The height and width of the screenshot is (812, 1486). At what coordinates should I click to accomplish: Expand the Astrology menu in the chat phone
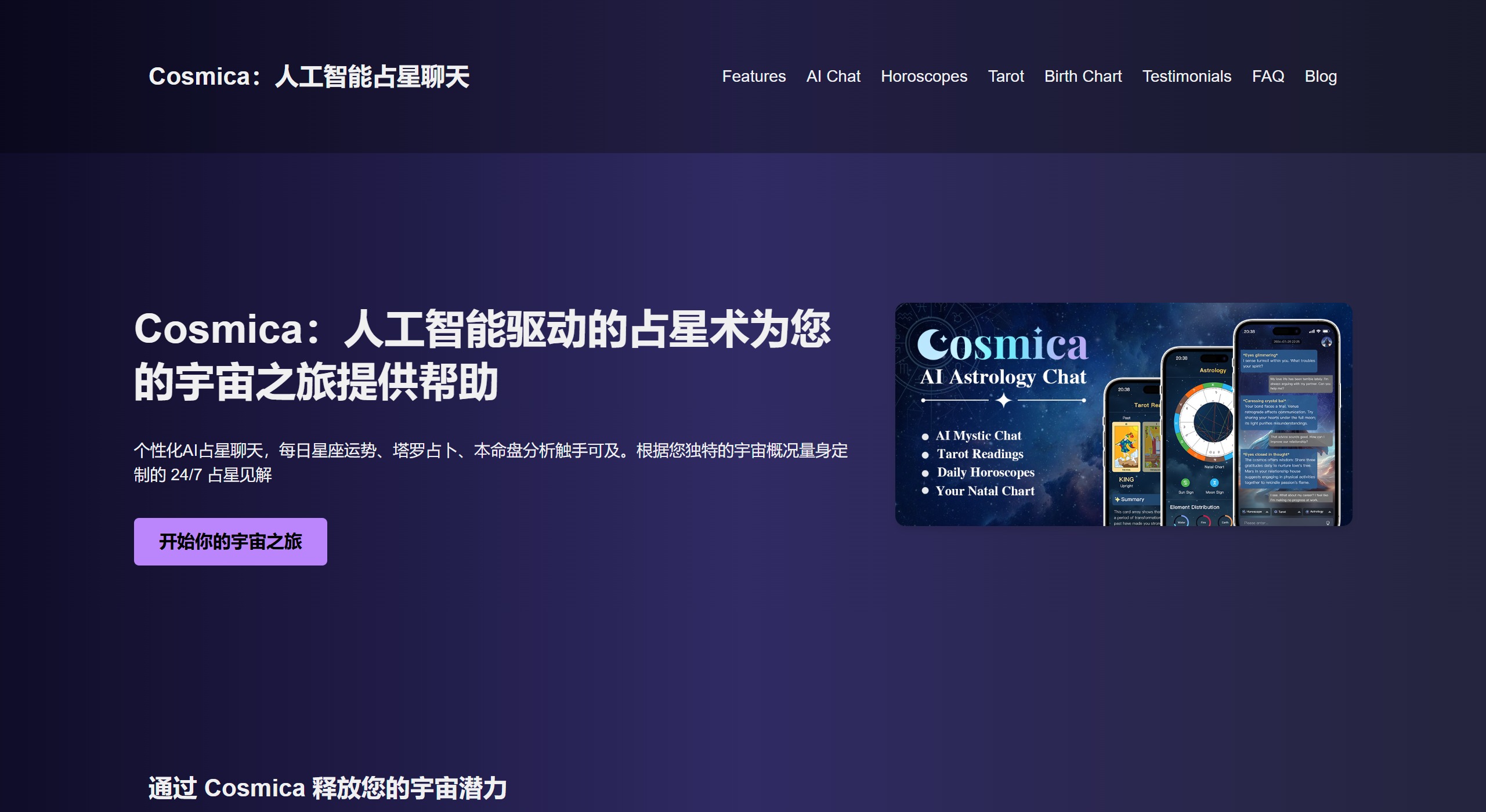(x=1318, y=512)
